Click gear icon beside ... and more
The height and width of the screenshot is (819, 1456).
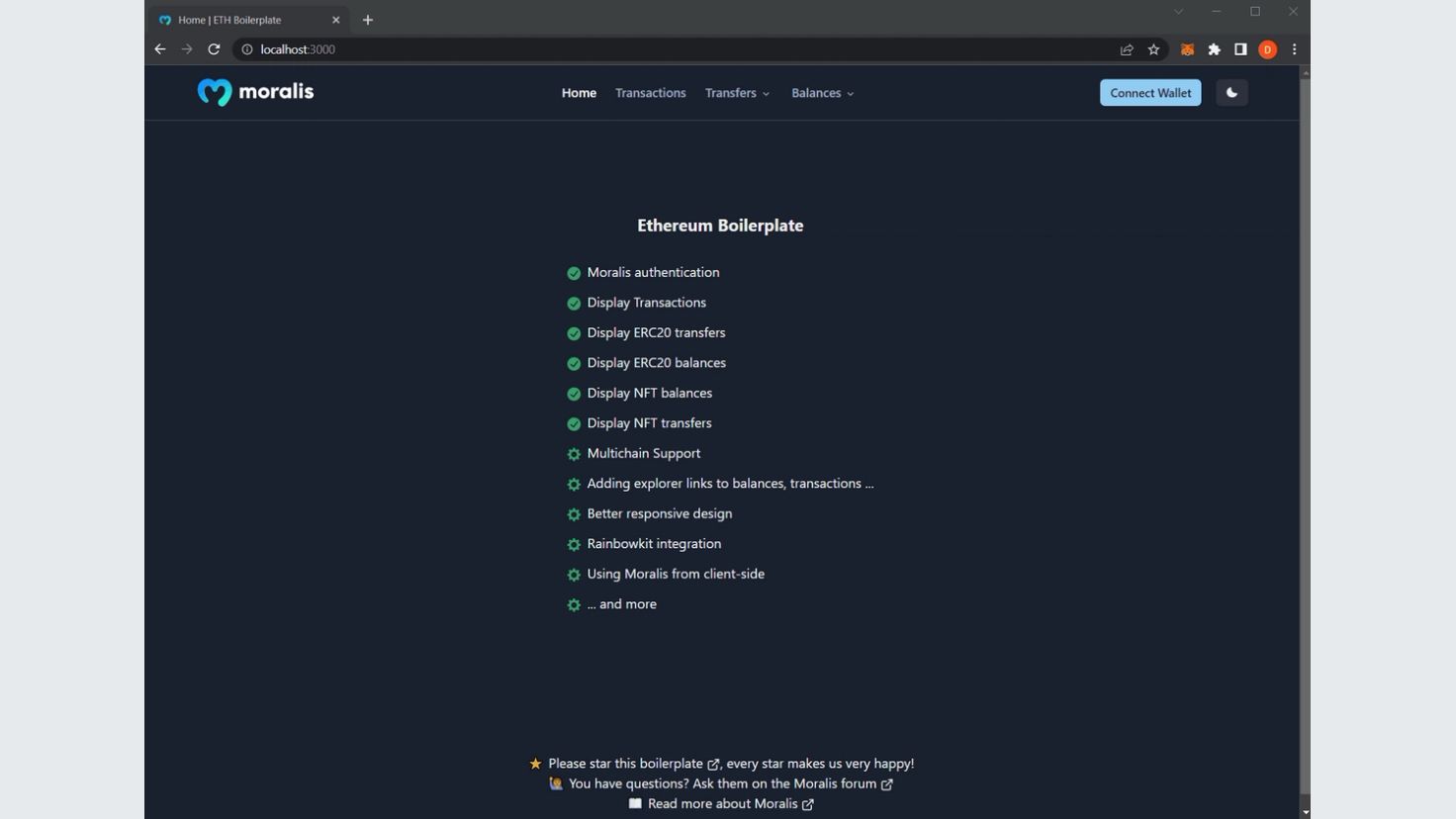tap(574, 604)
